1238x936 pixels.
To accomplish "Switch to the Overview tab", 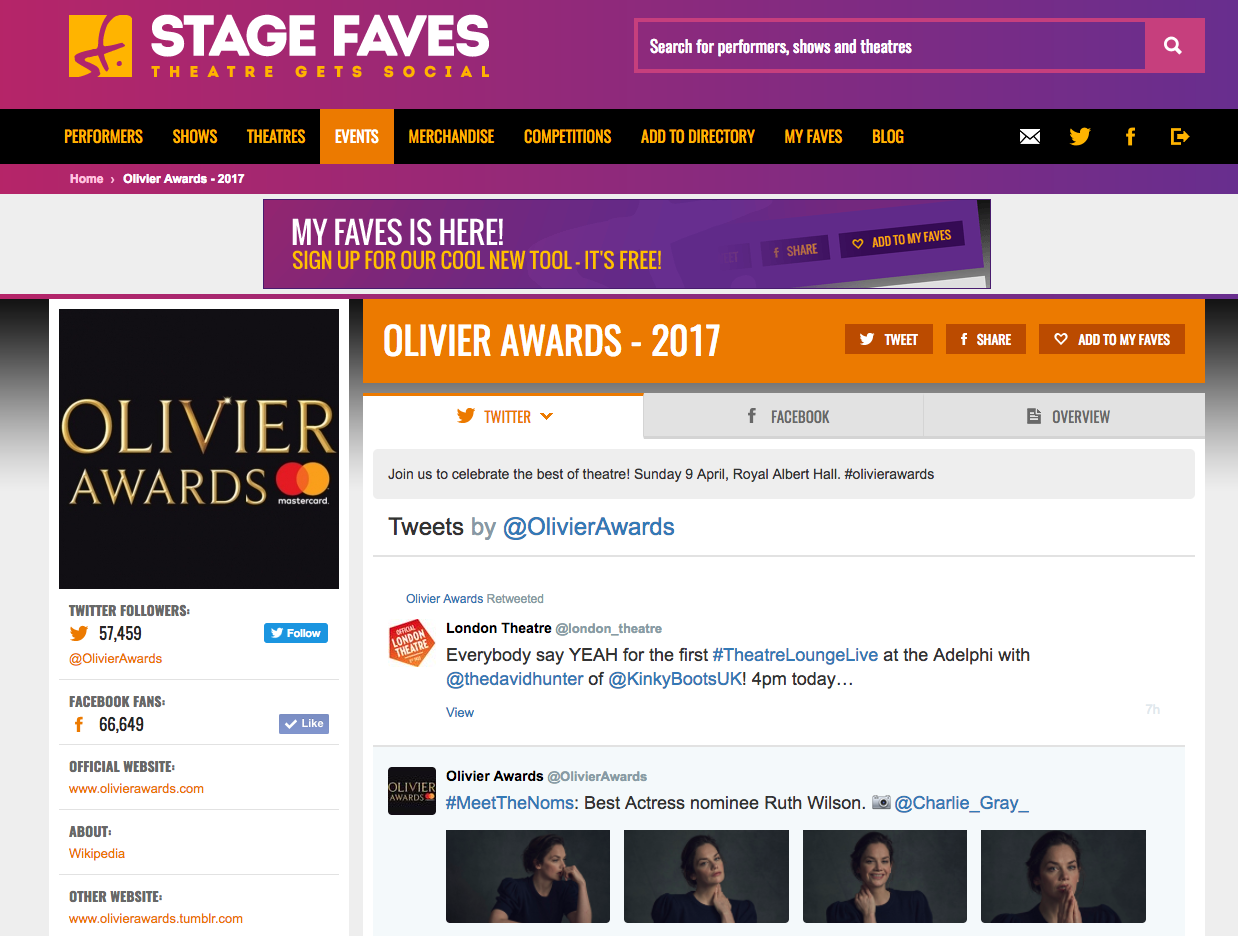I will pos(1064,417).
